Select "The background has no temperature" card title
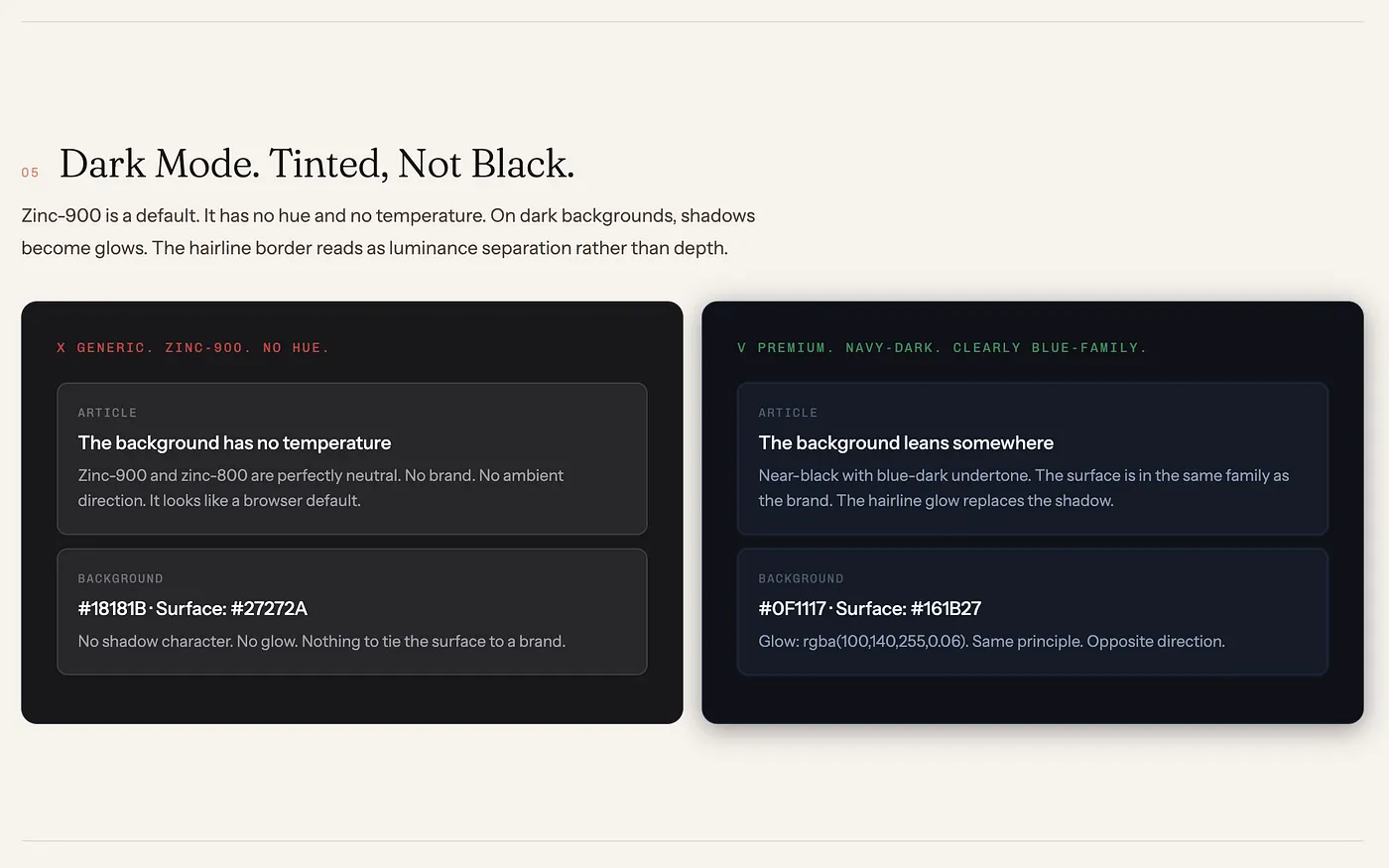This screenshot has width=1389, height=868. pos(234,443)
